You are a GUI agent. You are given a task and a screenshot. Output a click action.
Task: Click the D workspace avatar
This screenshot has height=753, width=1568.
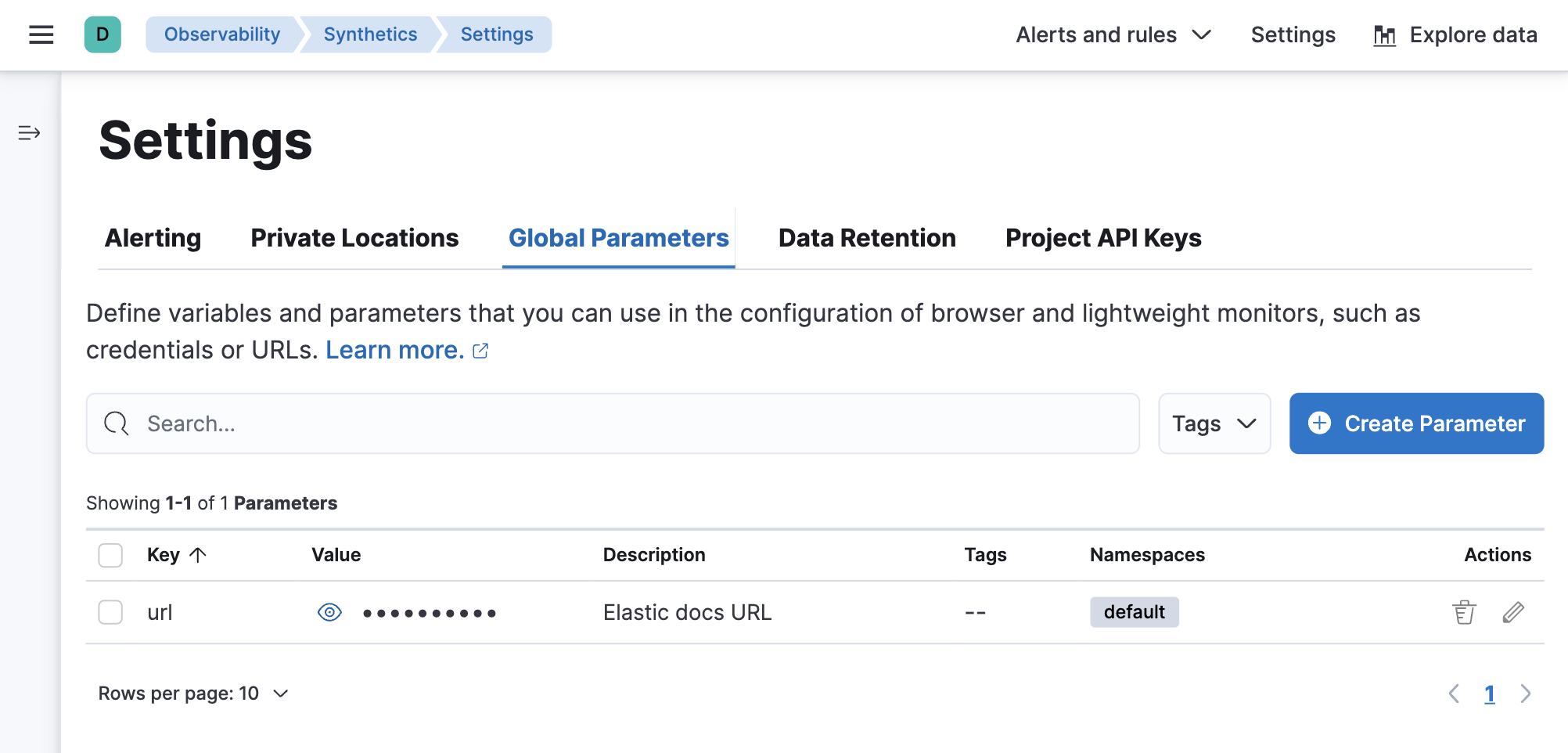point(102,34)
